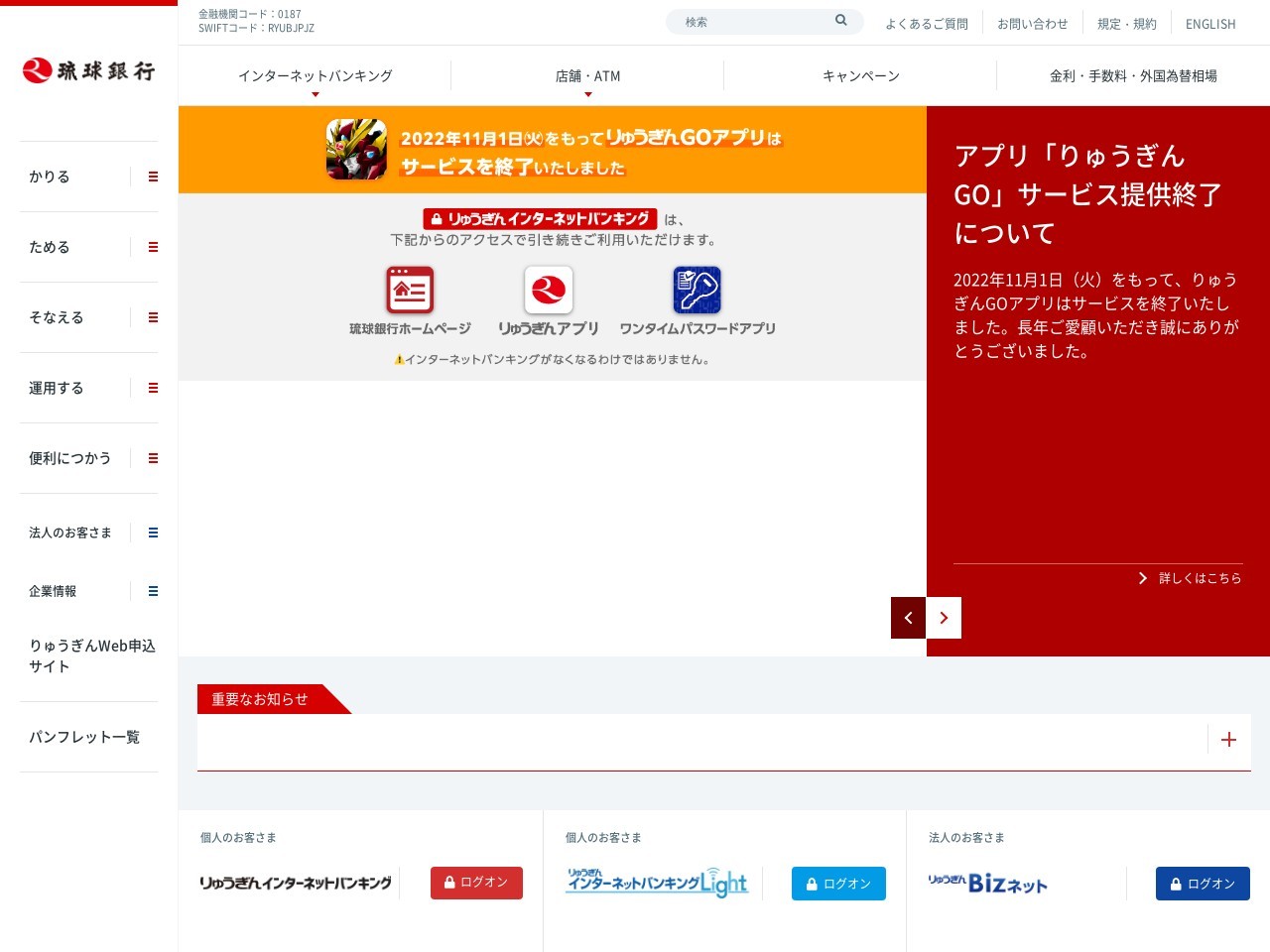
Task: Select 便利につかう in sidebar
Action: pyautogui.click(x=69, y=458)
